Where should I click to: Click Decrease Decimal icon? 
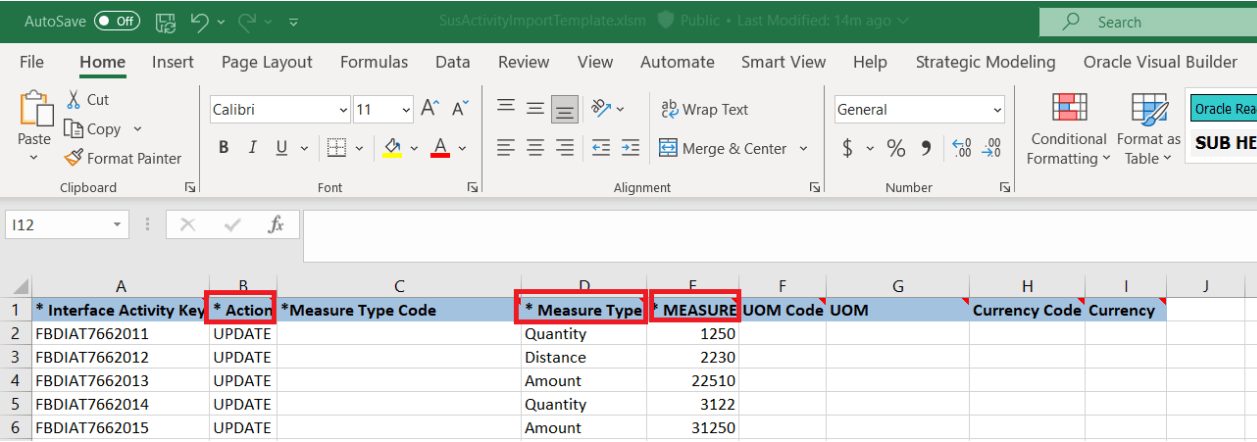tap(991, 148)
